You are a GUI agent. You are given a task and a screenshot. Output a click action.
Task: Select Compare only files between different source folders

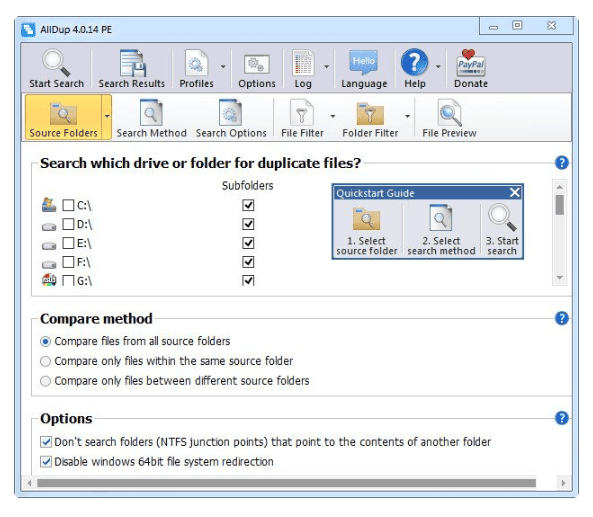point(45,381)
